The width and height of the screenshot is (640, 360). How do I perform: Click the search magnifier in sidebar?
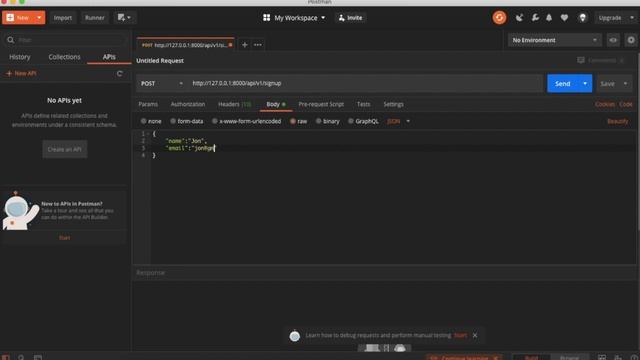pos(11,40)
